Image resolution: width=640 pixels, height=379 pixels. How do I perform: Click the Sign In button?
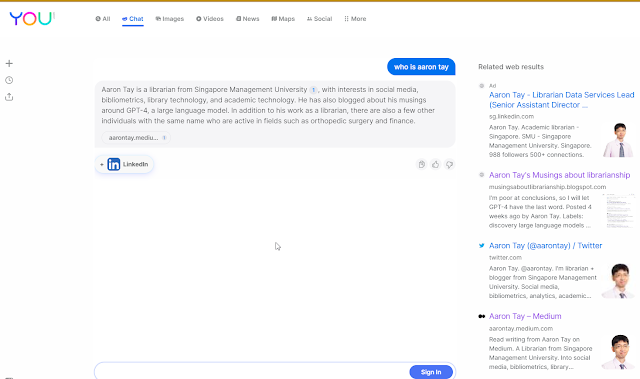pyautogui.click(x=431, y=372)
